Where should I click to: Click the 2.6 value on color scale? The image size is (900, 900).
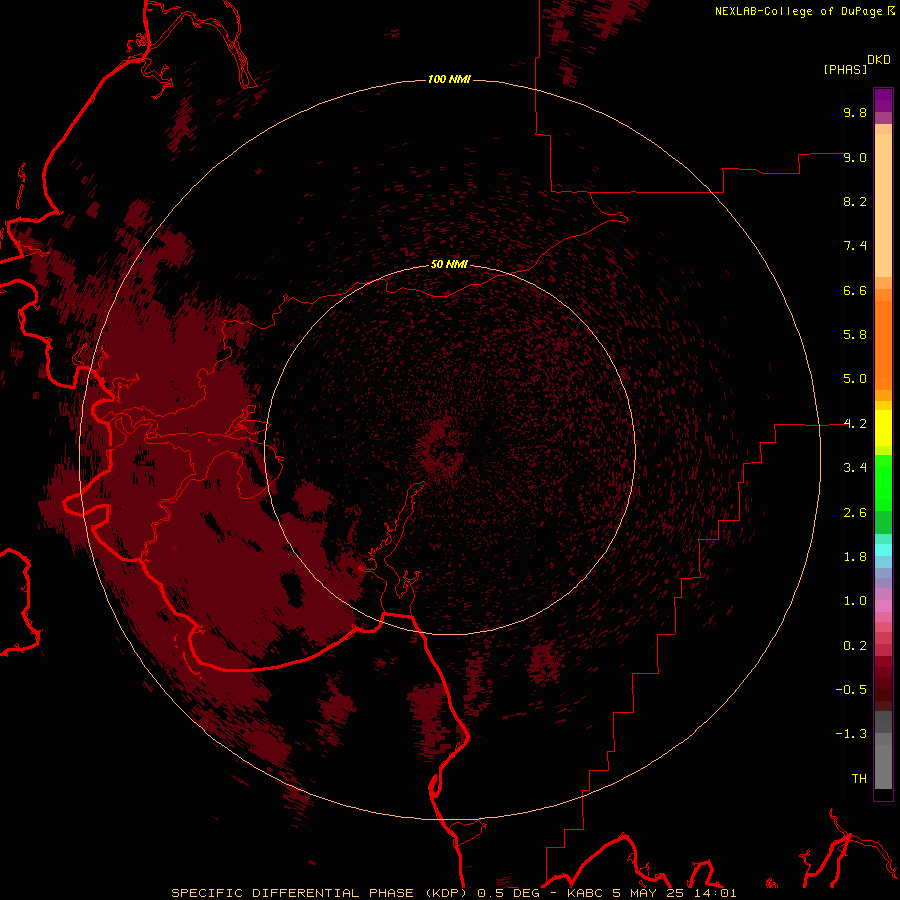coord(855,513)
